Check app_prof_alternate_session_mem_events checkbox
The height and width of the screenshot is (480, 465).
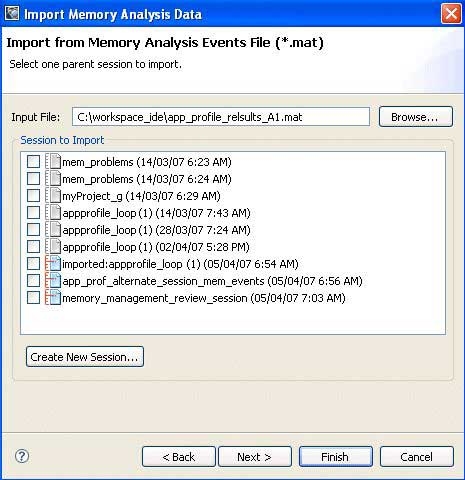click(x=33, y=281)
